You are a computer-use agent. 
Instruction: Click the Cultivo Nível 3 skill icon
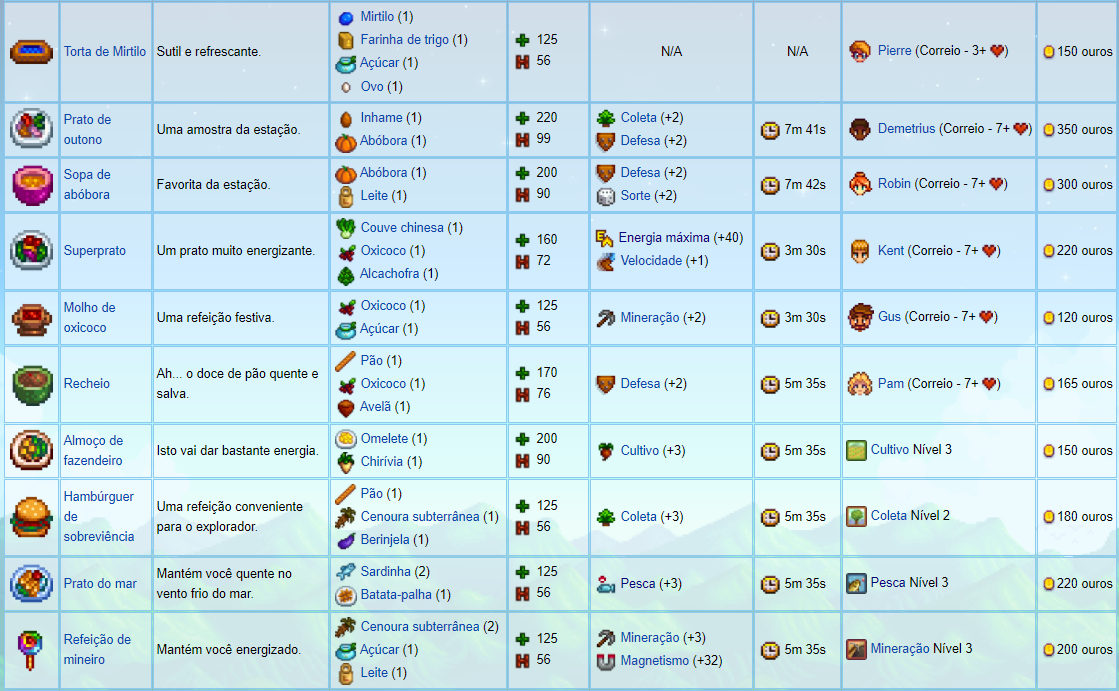(x=856, y=450)
